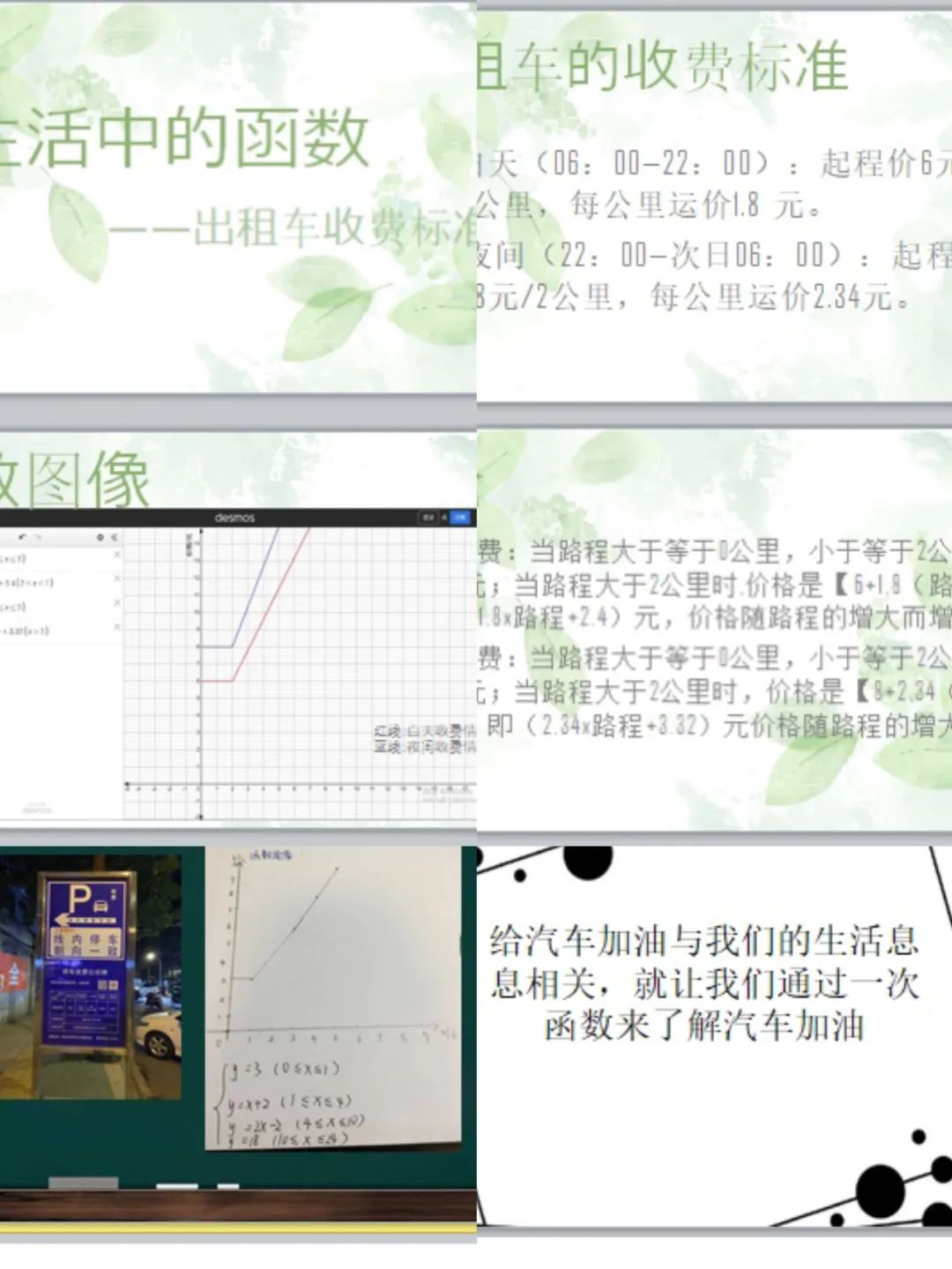Collapse the Desmos expression list with double-chevron
The height and width of the screenshot is (1269, 952).
click(x=114, y=537)
